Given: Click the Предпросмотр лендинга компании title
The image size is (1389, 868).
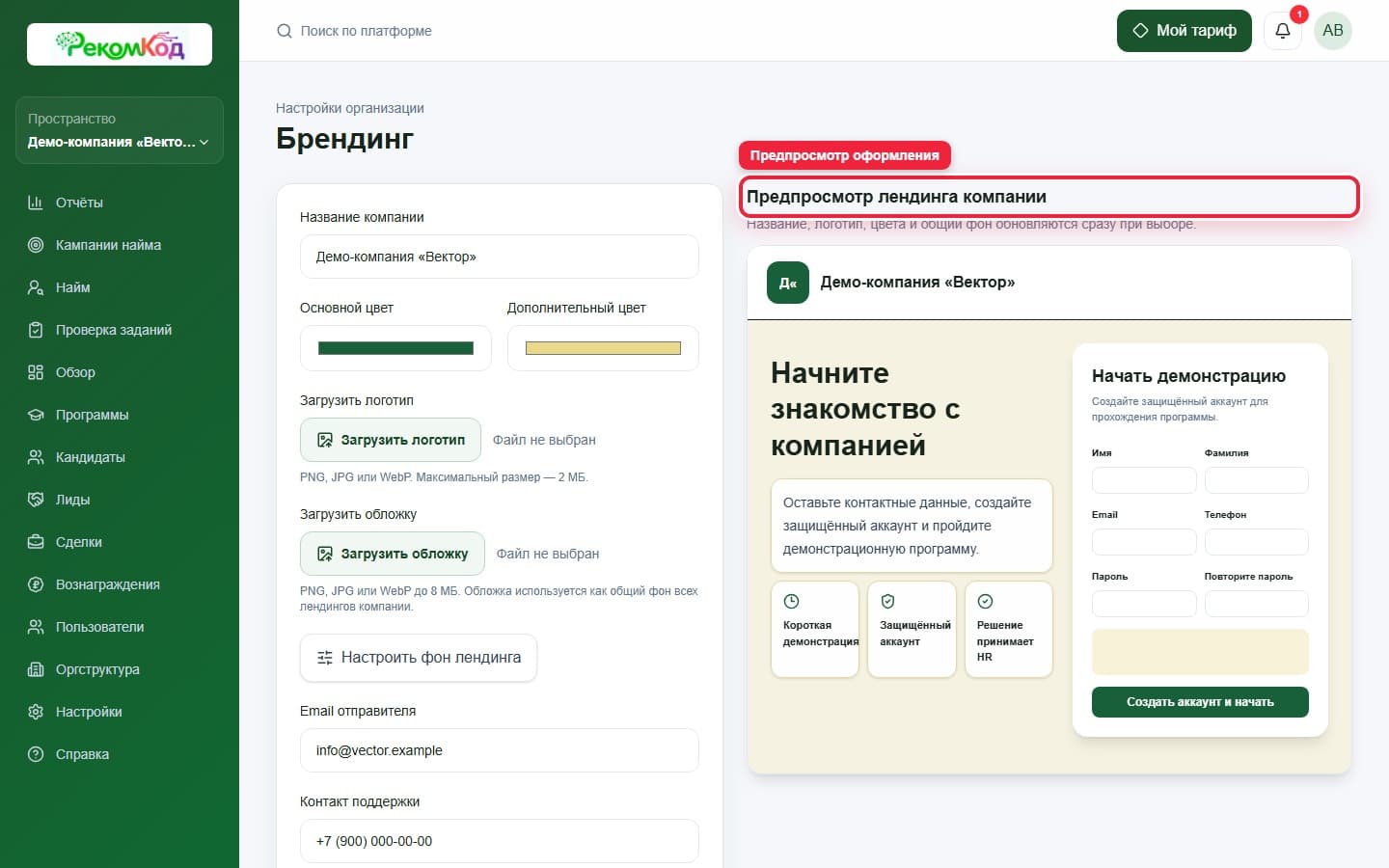Looking at the screenshot, I should coord(896,197).
